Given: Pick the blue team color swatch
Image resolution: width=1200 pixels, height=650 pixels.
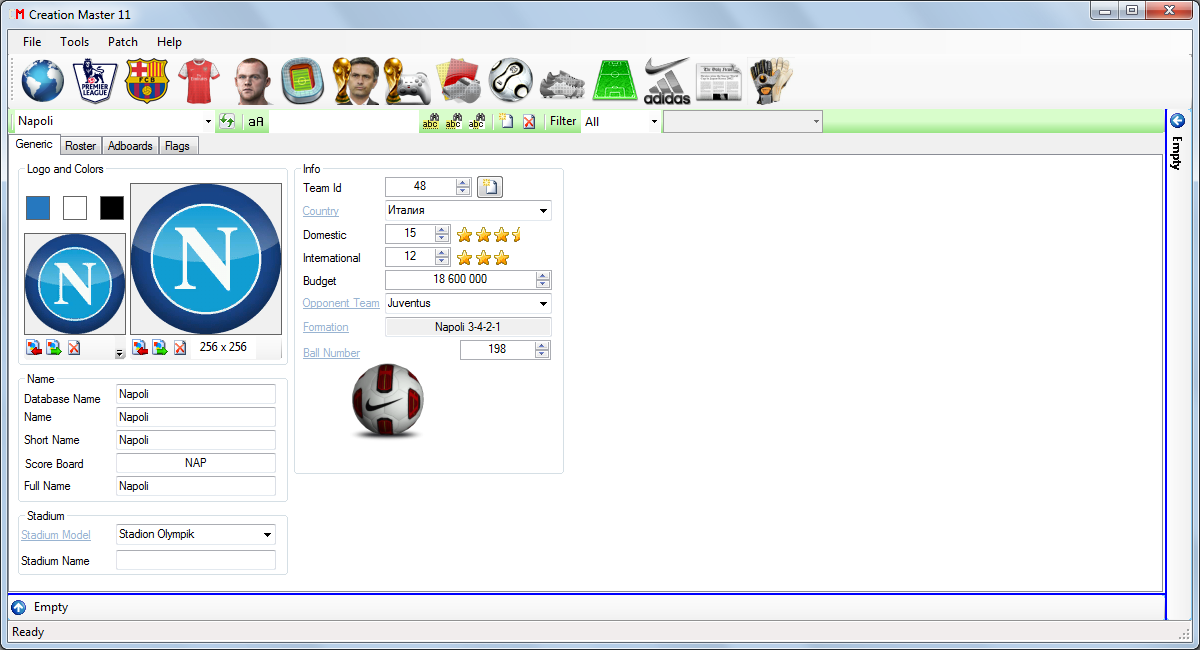Looking at the screenshot, I should click(x=38, y=208).
